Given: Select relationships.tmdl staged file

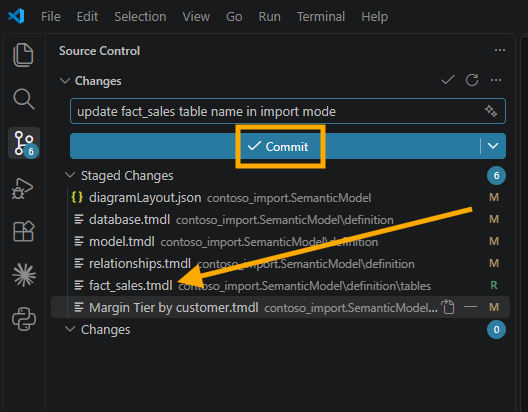Looking at the screenshot, I should pos(280,263).
